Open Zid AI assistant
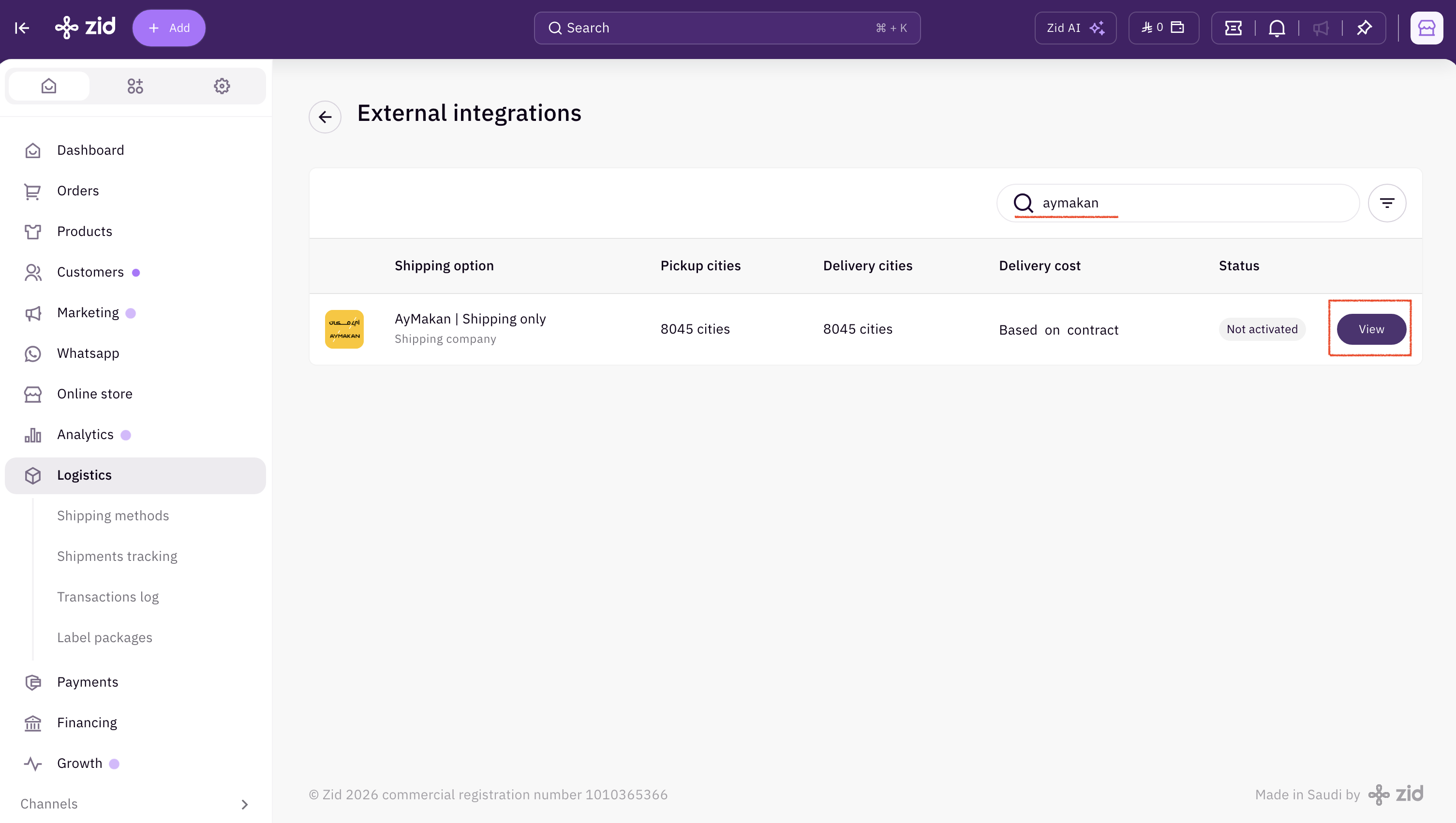The height and width of the screenshot is (823, 1456). pos(1075,28)
